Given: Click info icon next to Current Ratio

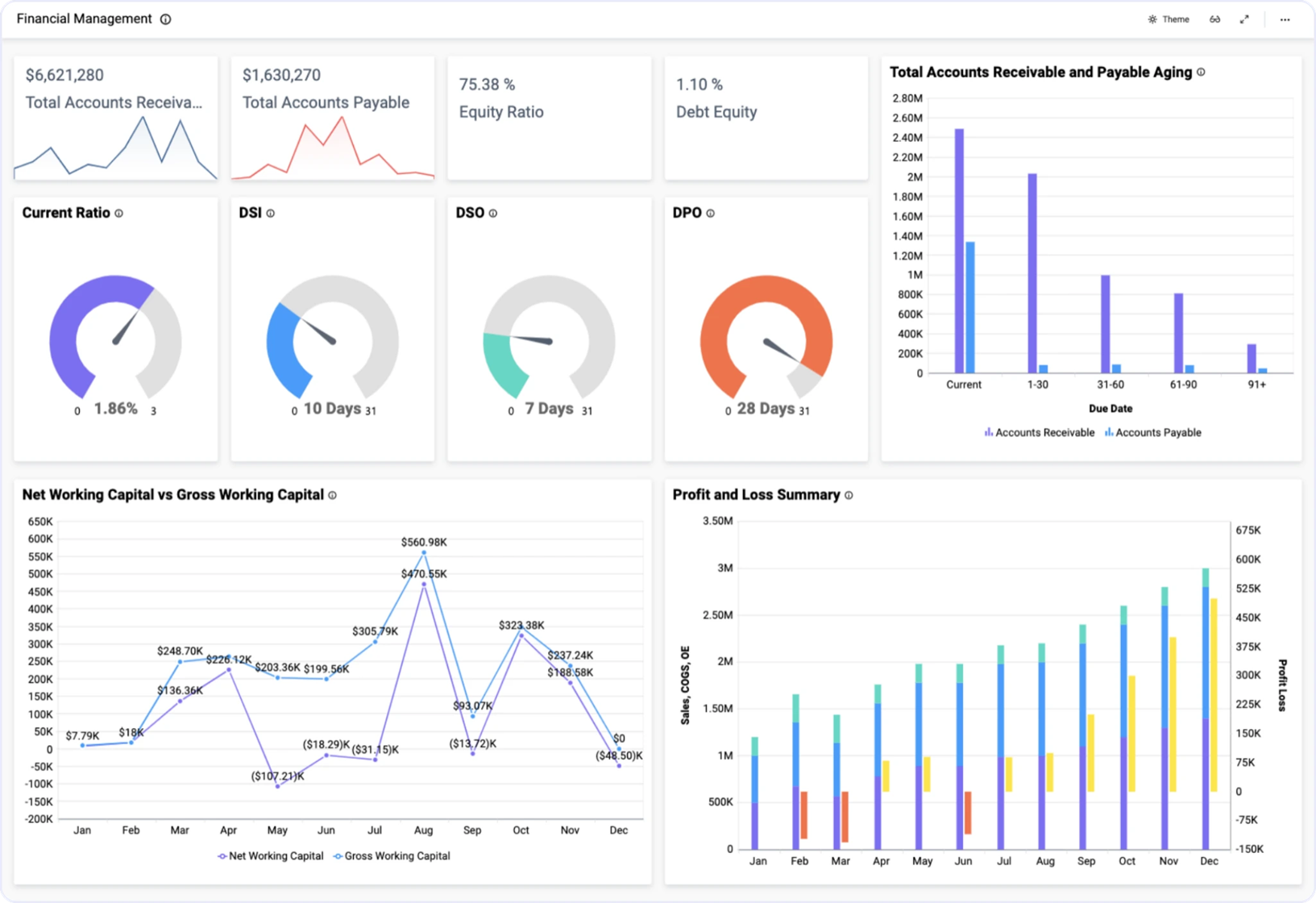Looking at the screenshot, I should pyautogui.click(x=118, y=214).
